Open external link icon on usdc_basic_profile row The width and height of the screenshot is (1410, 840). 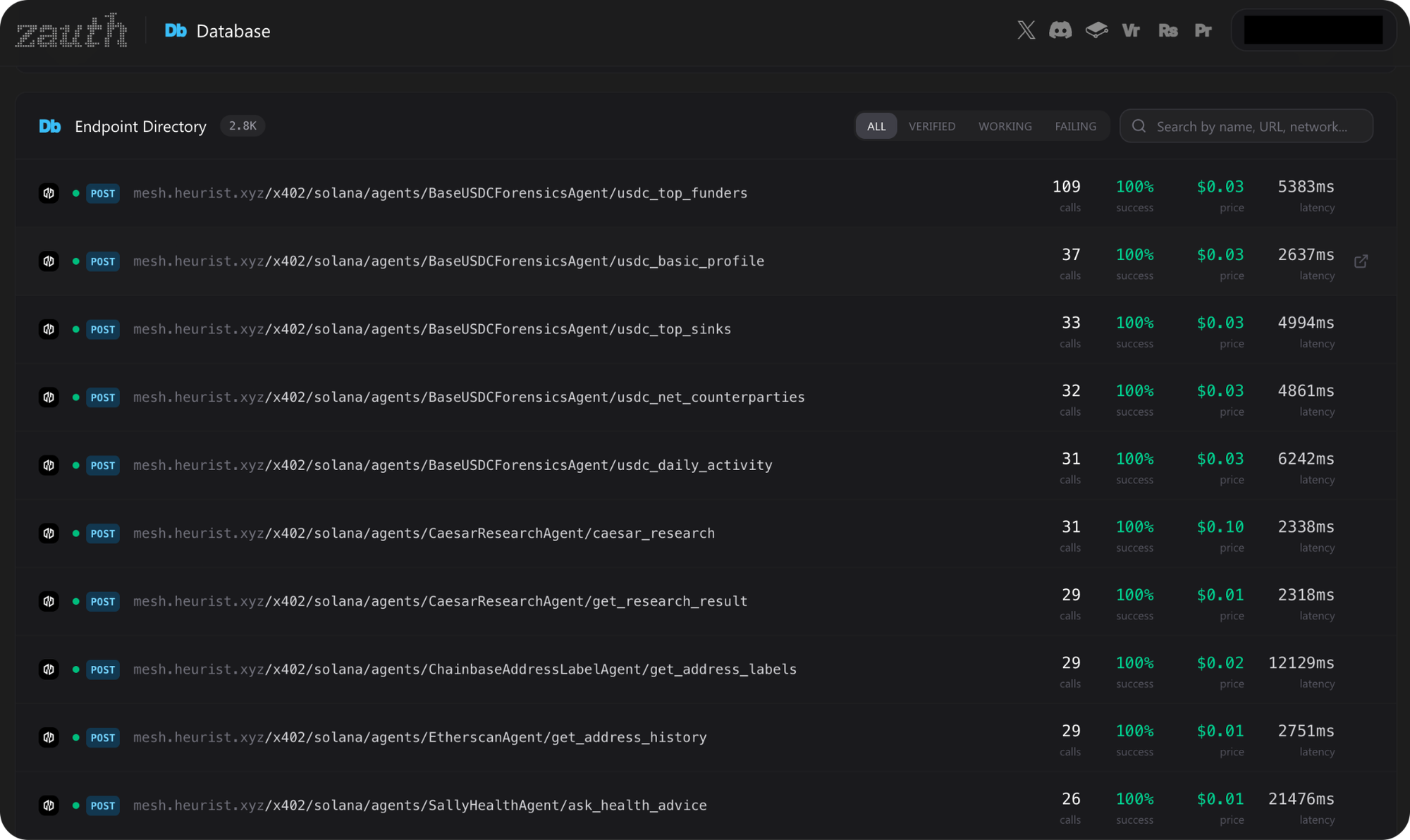[1361, 261]
